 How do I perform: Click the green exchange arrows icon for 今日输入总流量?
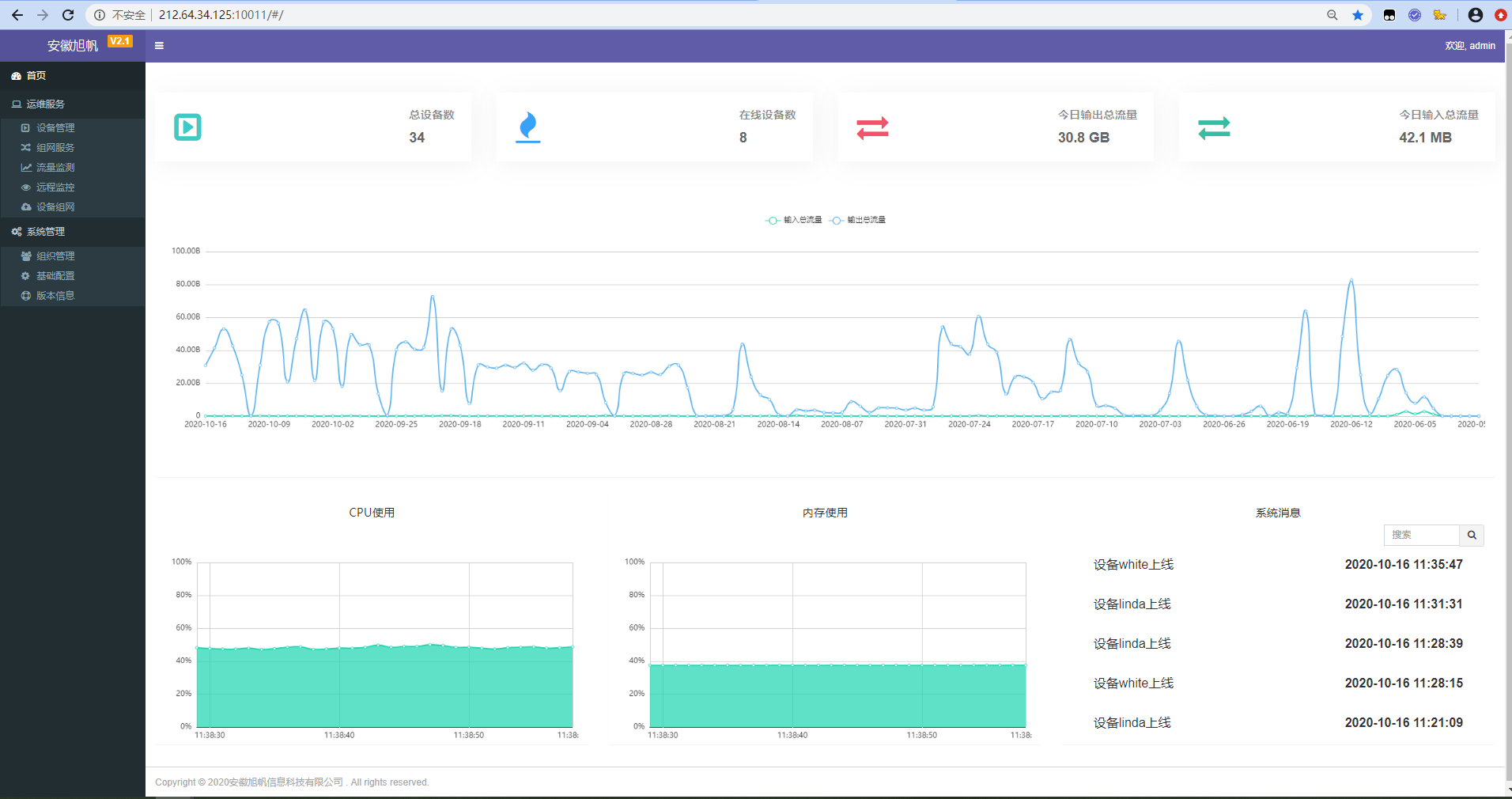pyautogui.click(x=1214, y=127)
